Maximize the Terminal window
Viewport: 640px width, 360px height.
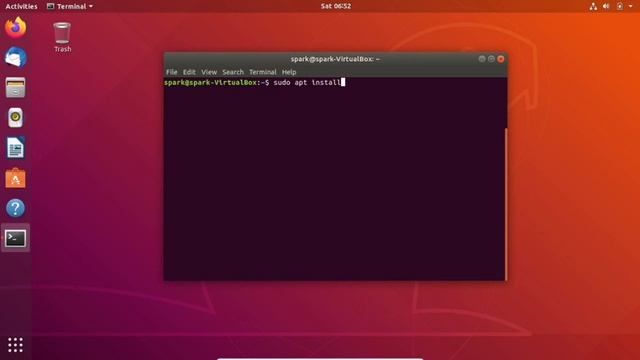(491, 59)
